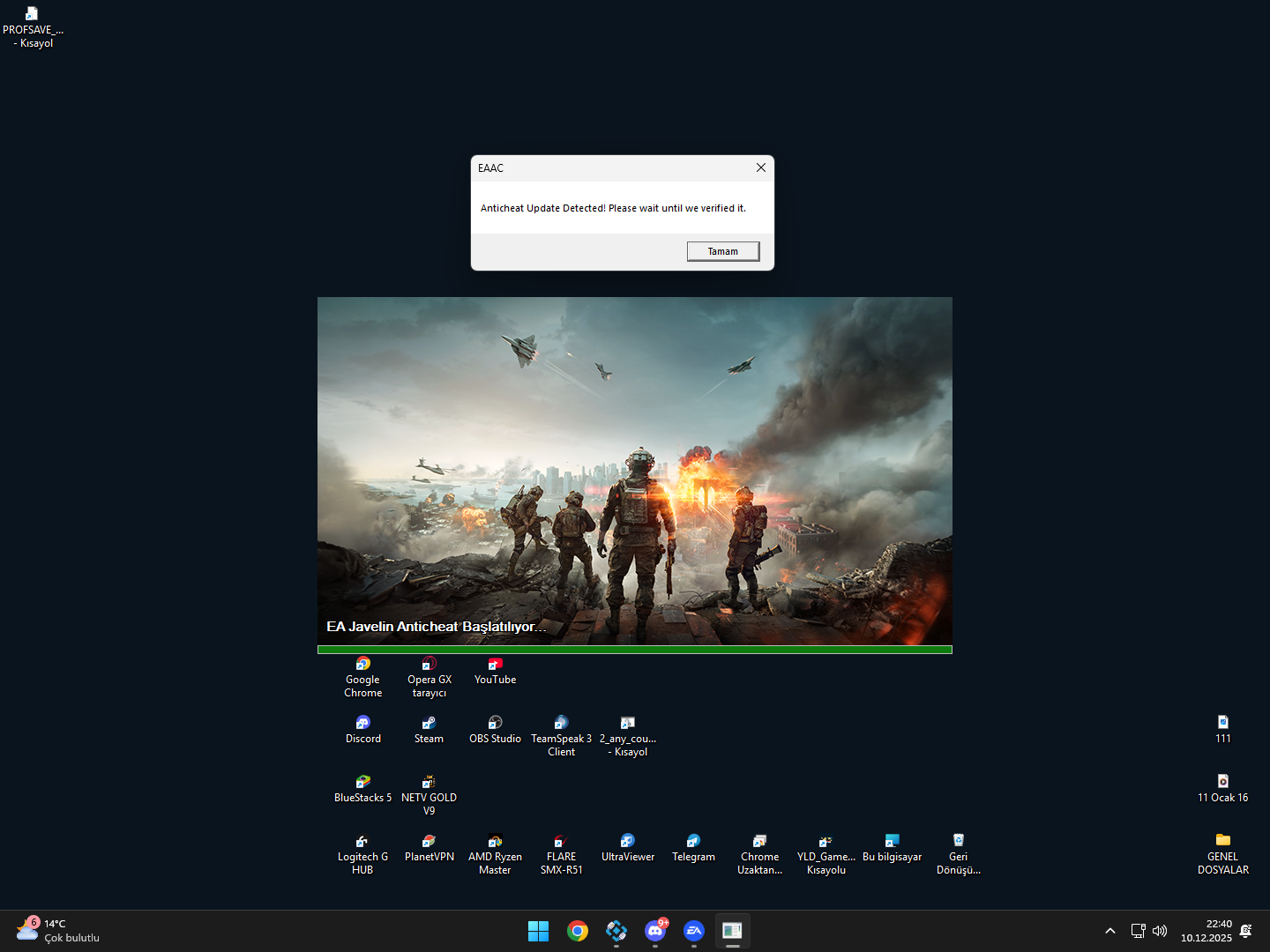Select the Opera GX tarayıcı desktop icon
This screenshot has width=1270, height=952.
tap(429, 677)
